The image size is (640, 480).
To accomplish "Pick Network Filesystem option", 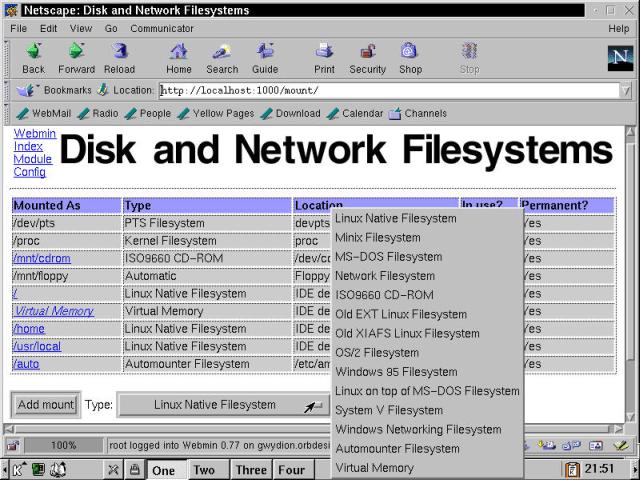I will point(385,276).
